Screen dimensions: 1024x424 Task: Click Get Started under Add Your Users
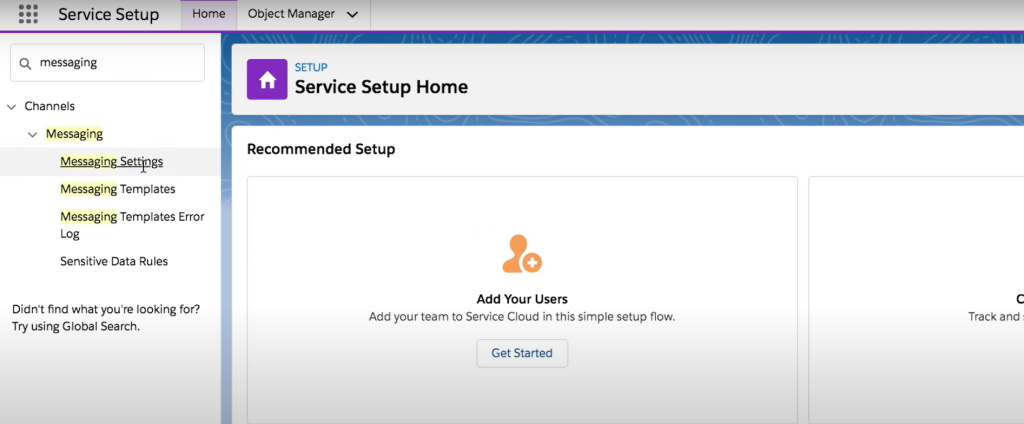[x=522, y=353]
